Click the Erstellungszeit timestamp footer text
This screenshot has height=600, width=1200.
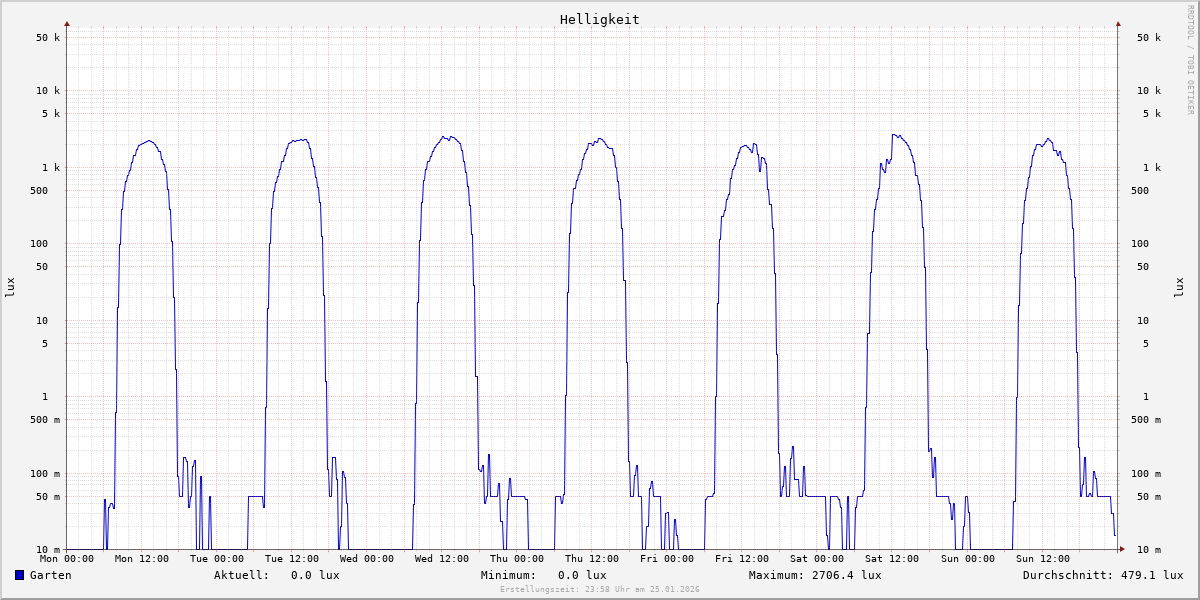tap(599, 590)
